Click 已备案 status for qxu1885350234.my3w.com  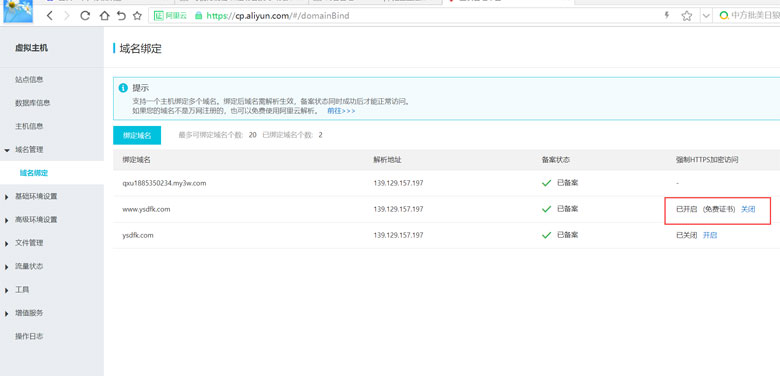(x=568, y=183)
